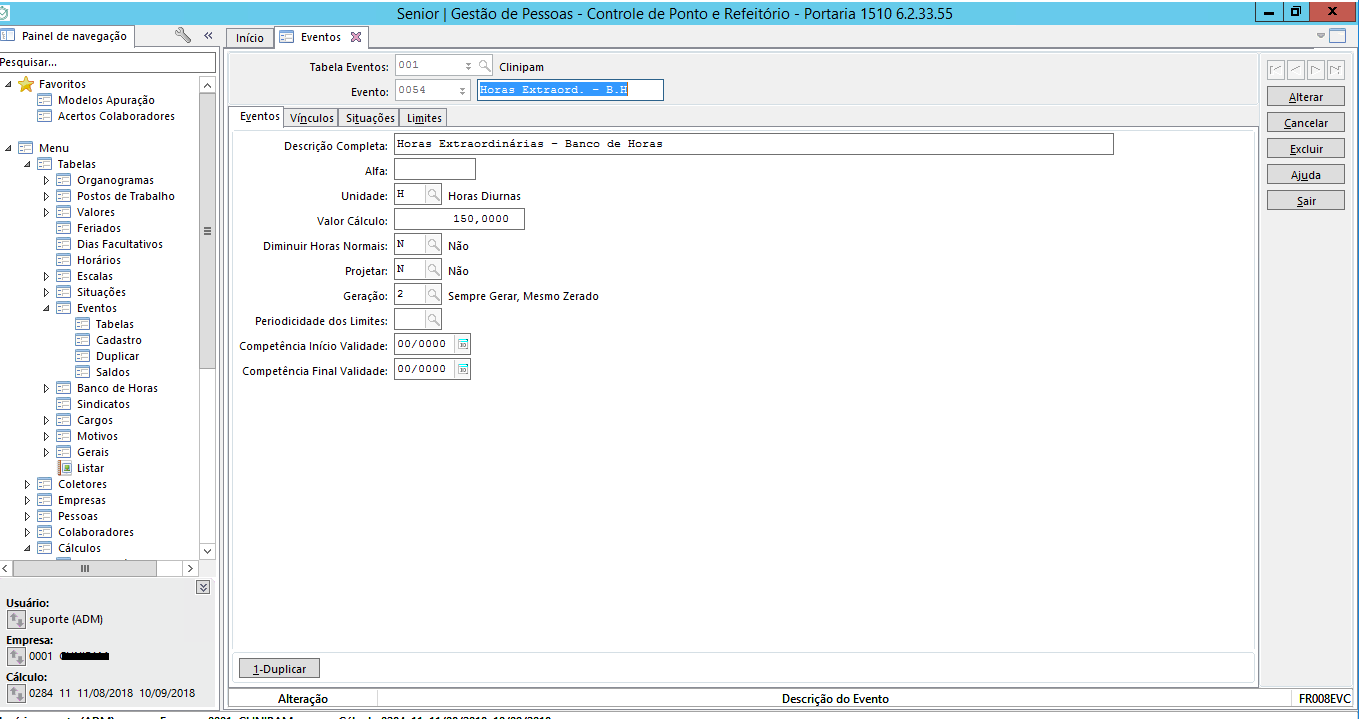Expand the Colaboradores tree node

coord(27,532)
